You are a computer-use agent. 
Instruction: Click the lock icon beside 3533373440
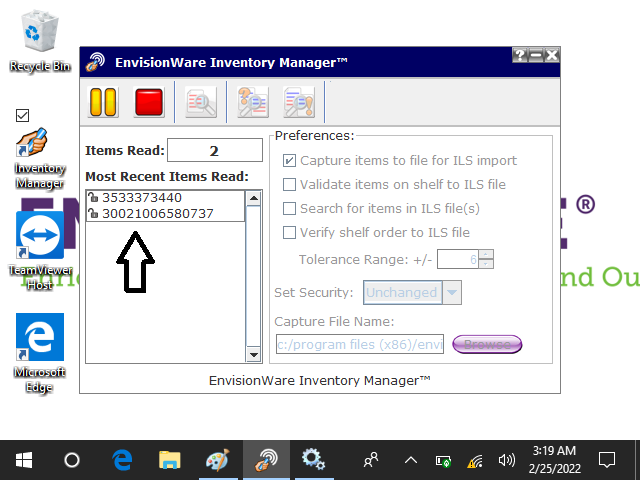(x=93, y=198)
